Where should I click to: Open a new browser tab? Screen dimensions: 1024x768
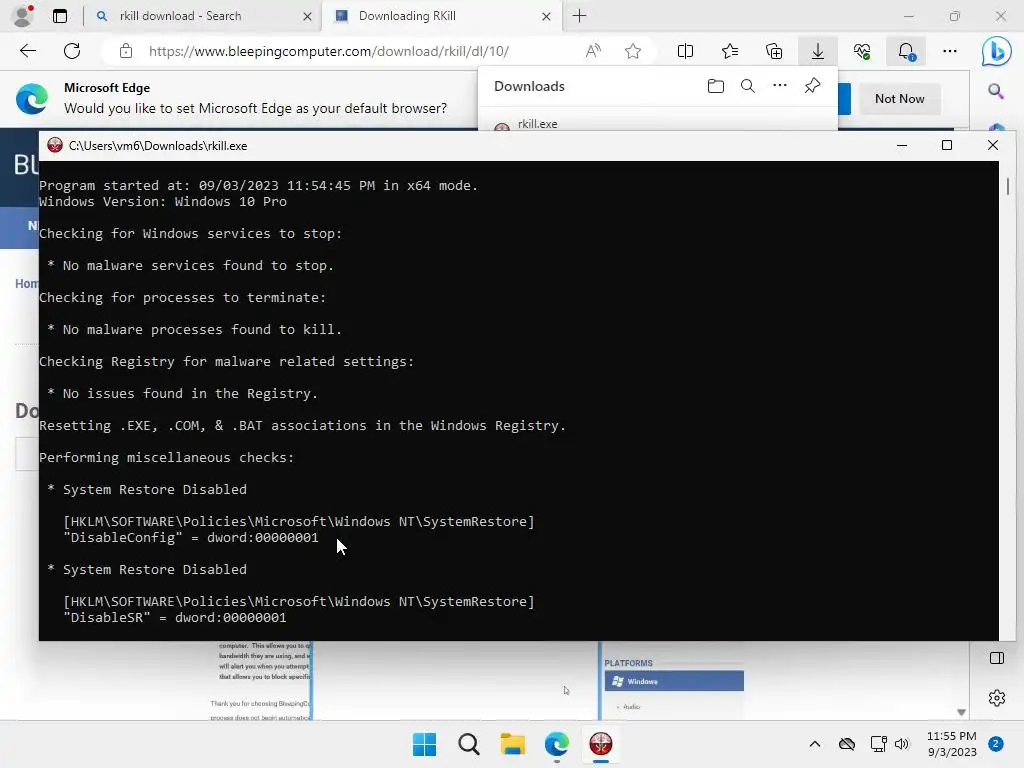point(579,16)
